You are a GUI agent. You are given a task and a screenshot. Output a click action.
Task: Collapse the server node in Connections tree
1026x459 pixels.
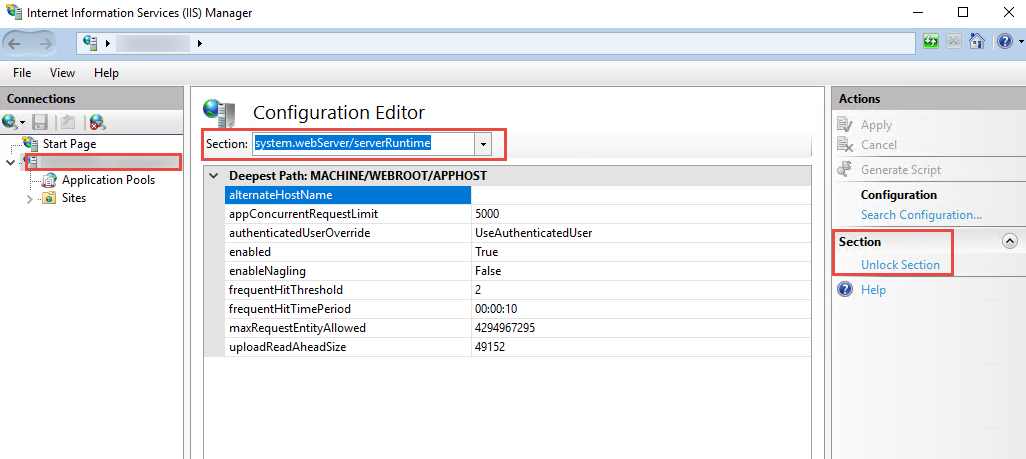pyautogui.click(x=11, y=162)
